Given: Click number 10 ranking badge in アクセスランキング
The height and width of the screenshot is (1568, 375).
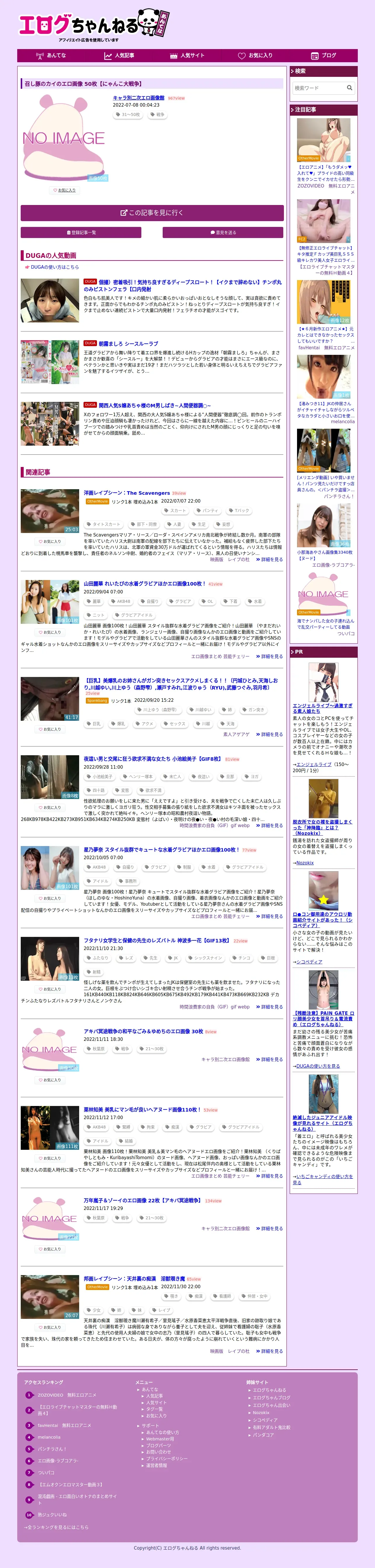Looking at the screenshot, I should pyautogui.click(x=29, y=1515).
